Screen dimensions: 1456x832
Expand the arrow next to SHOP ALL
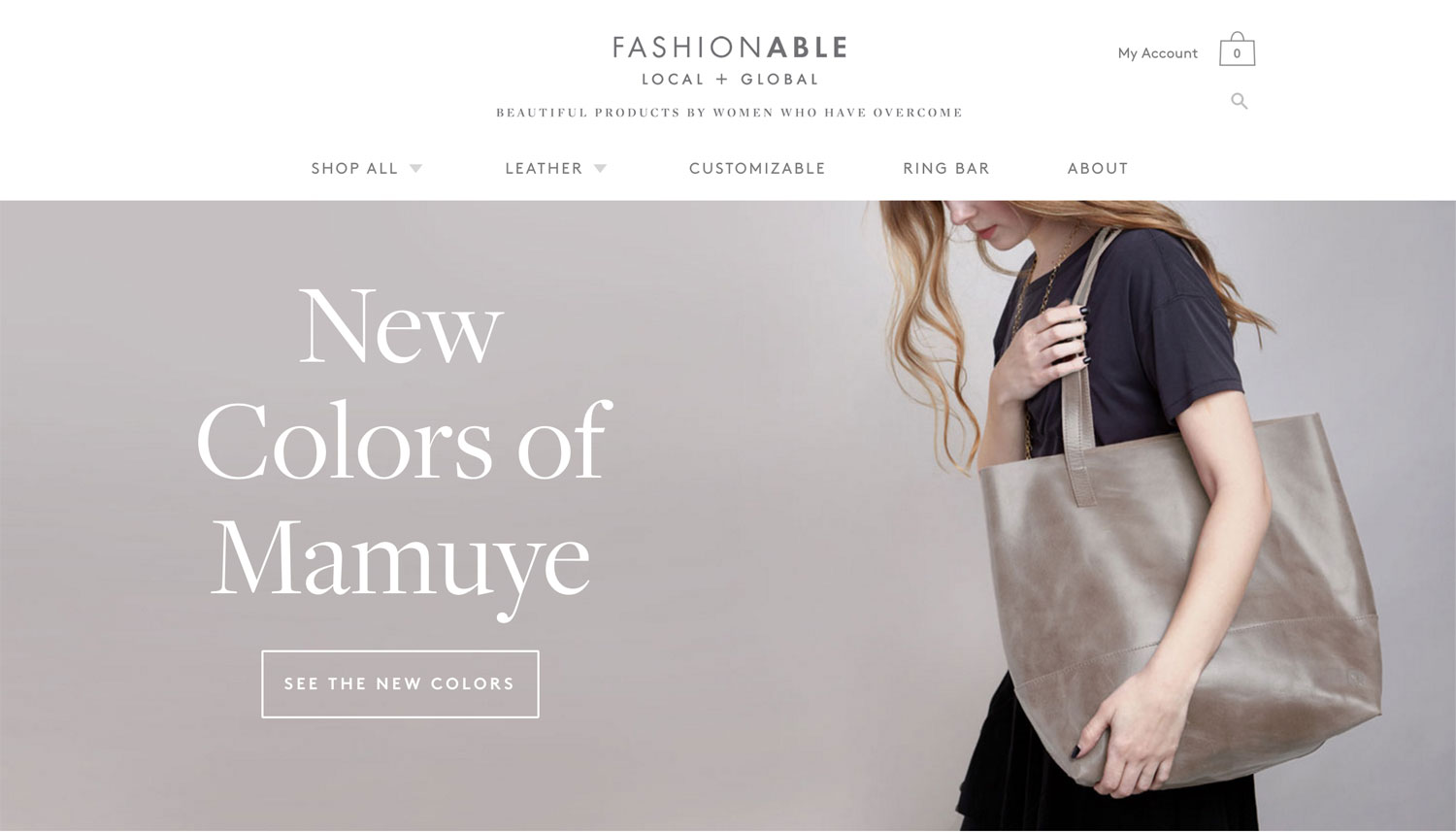(415, 169)
